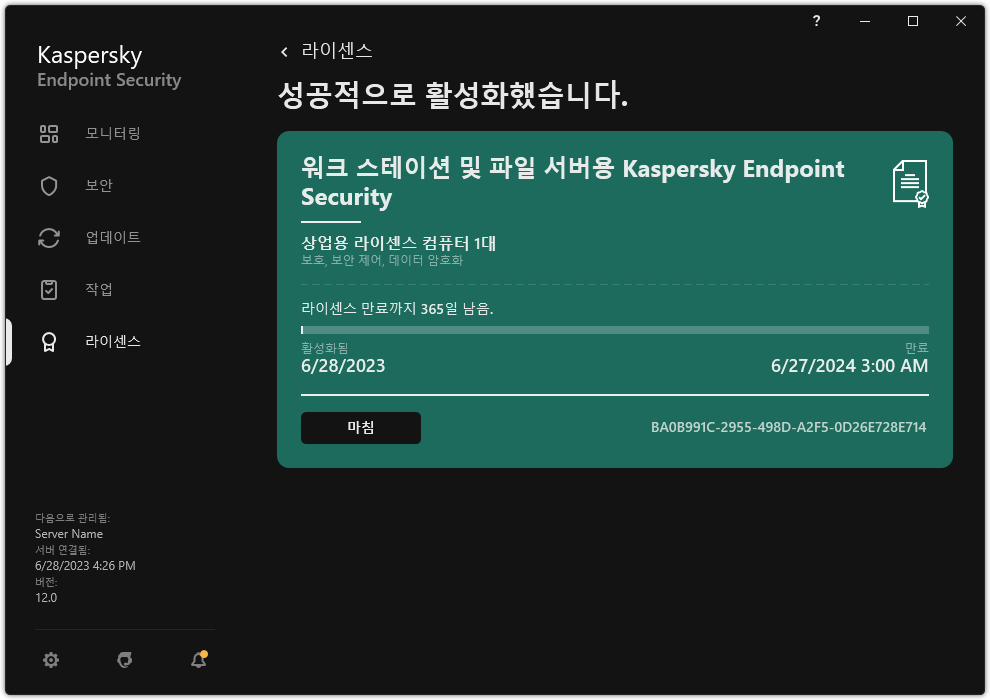
Task: Click the support globe icon at bottom
Action: [124, 660]
